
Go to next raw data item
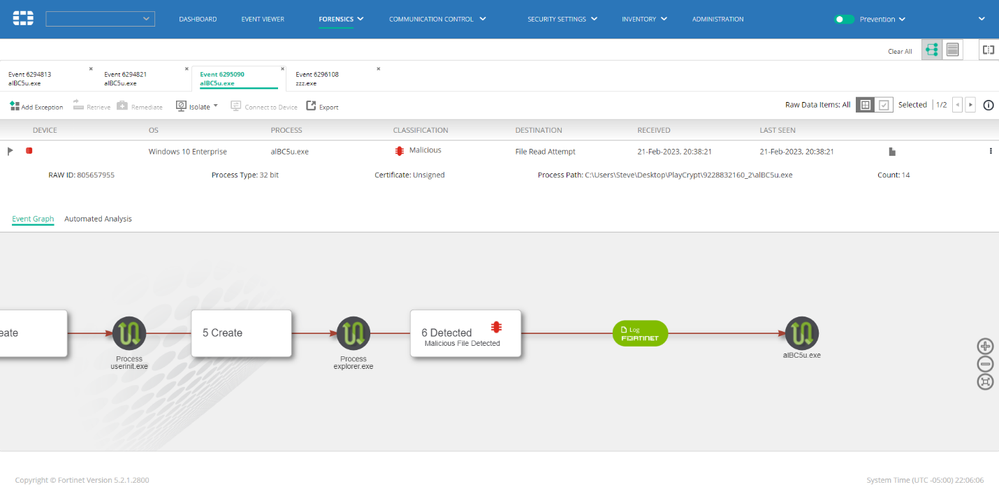click(x=970, y=105)
